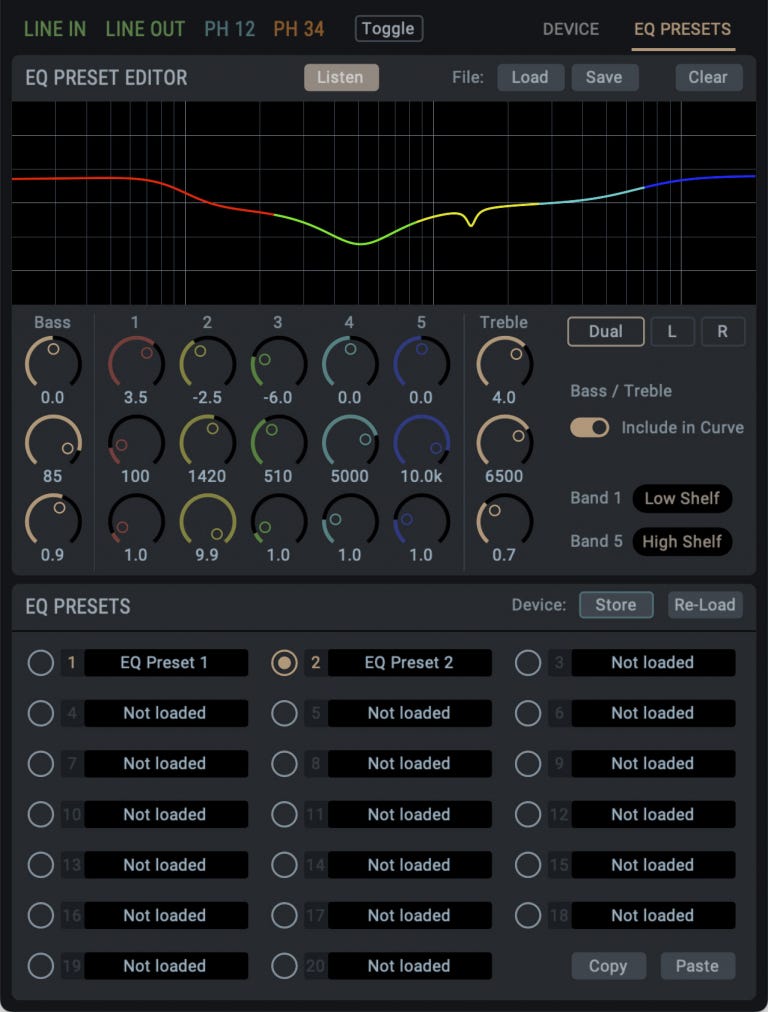This screenshot has height=1012, width=768.
Task: Click Treble frequency knob showing 6500
Action: point(504,441)
